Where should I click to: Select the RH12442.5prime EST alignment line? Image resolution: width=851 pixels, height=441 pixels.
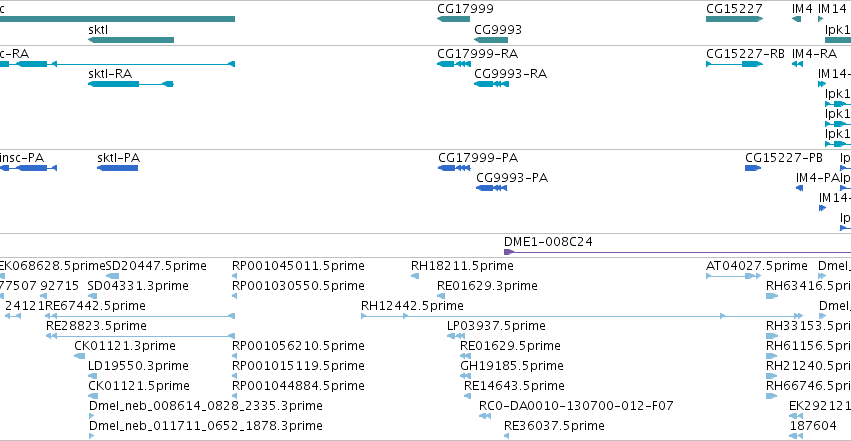[582, 316]
